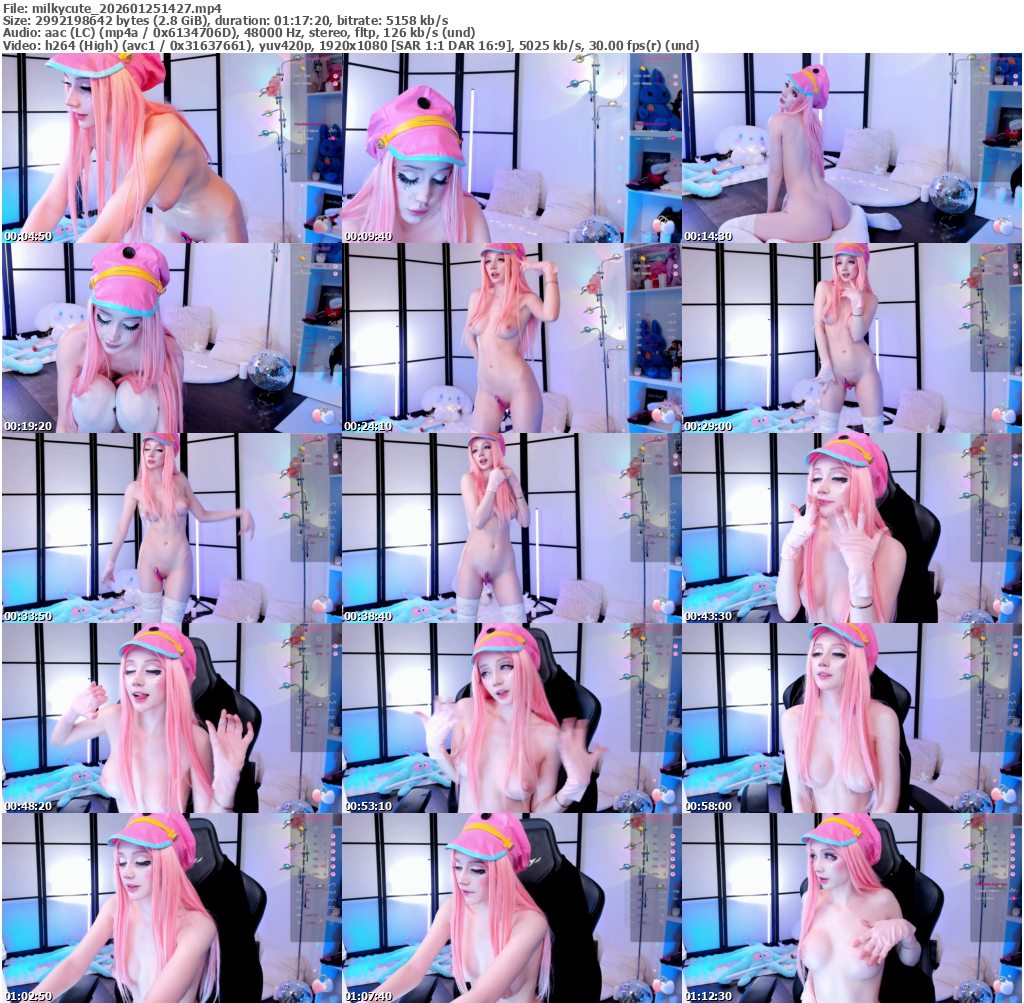Click the frame stamped 00:53:10
This screenshot has height=1003, width=1024.
pos(512,718)
